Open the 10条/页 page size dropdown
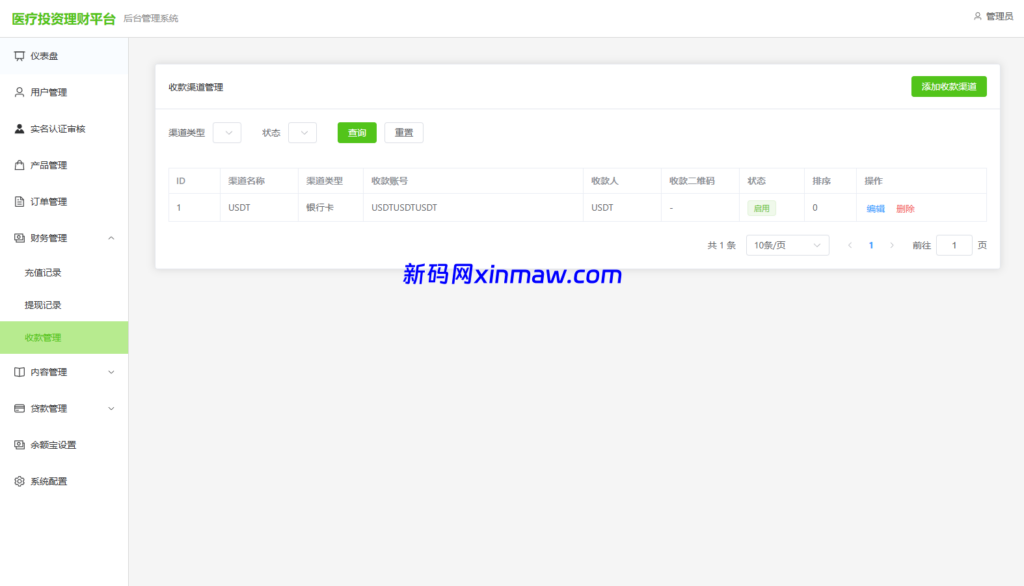 tap(788, 245)
